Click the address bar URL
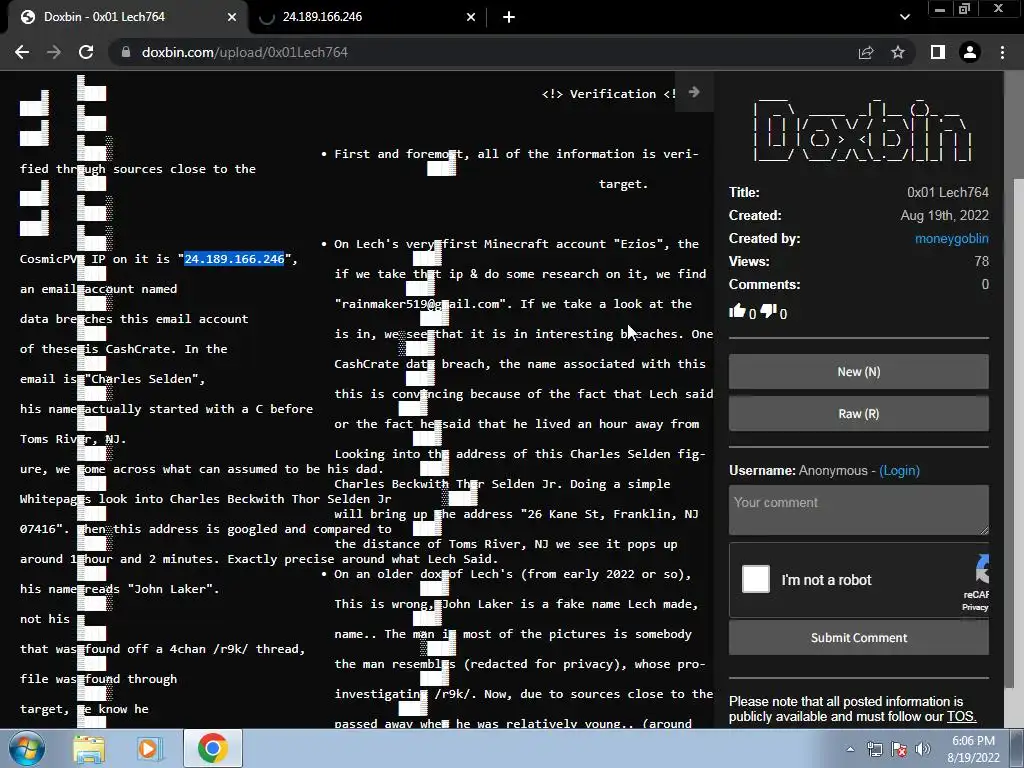This screenshot has width=1024, height=768. [x=245, y=52]
